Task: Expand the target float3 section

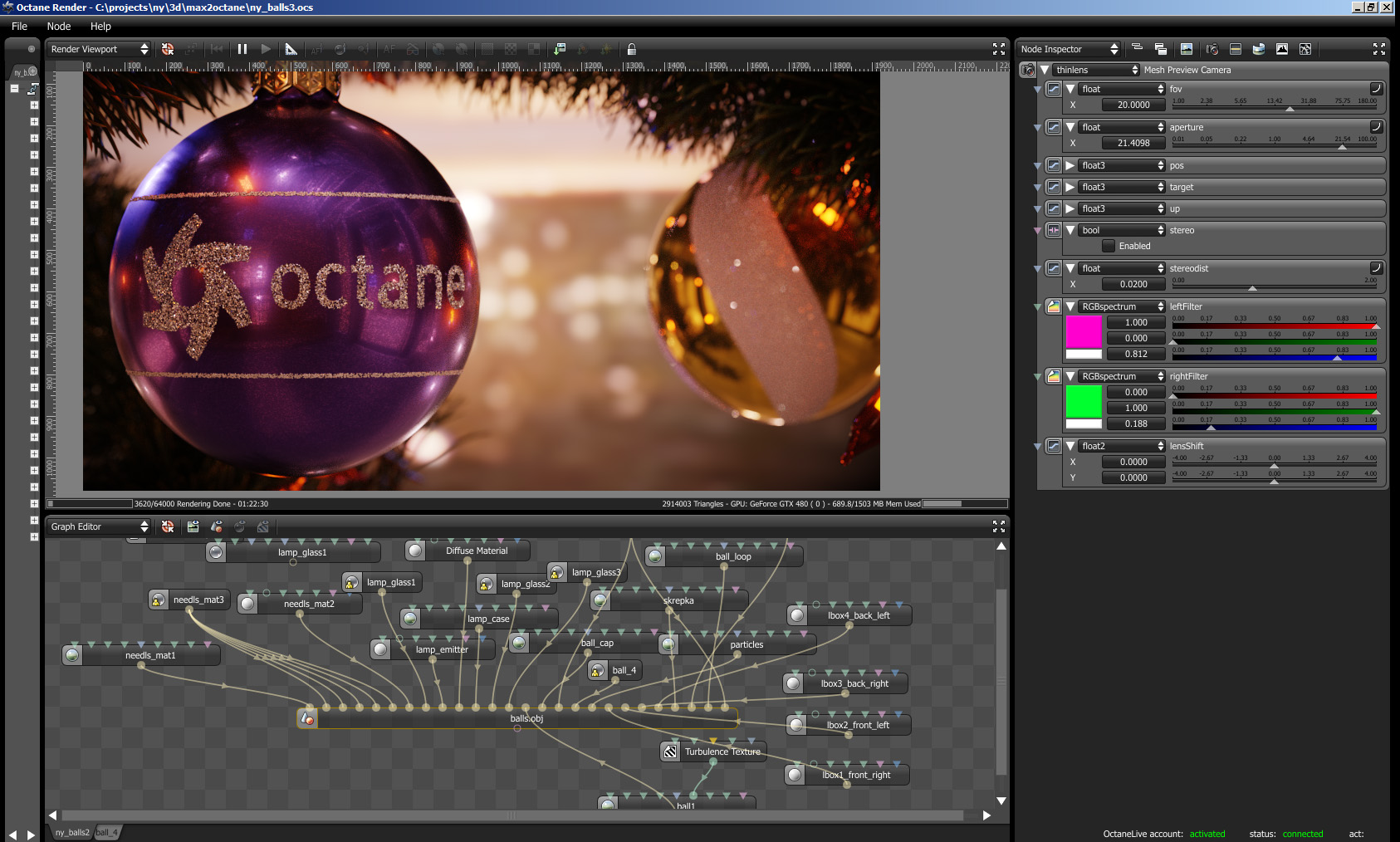Action: [1070, 187]
